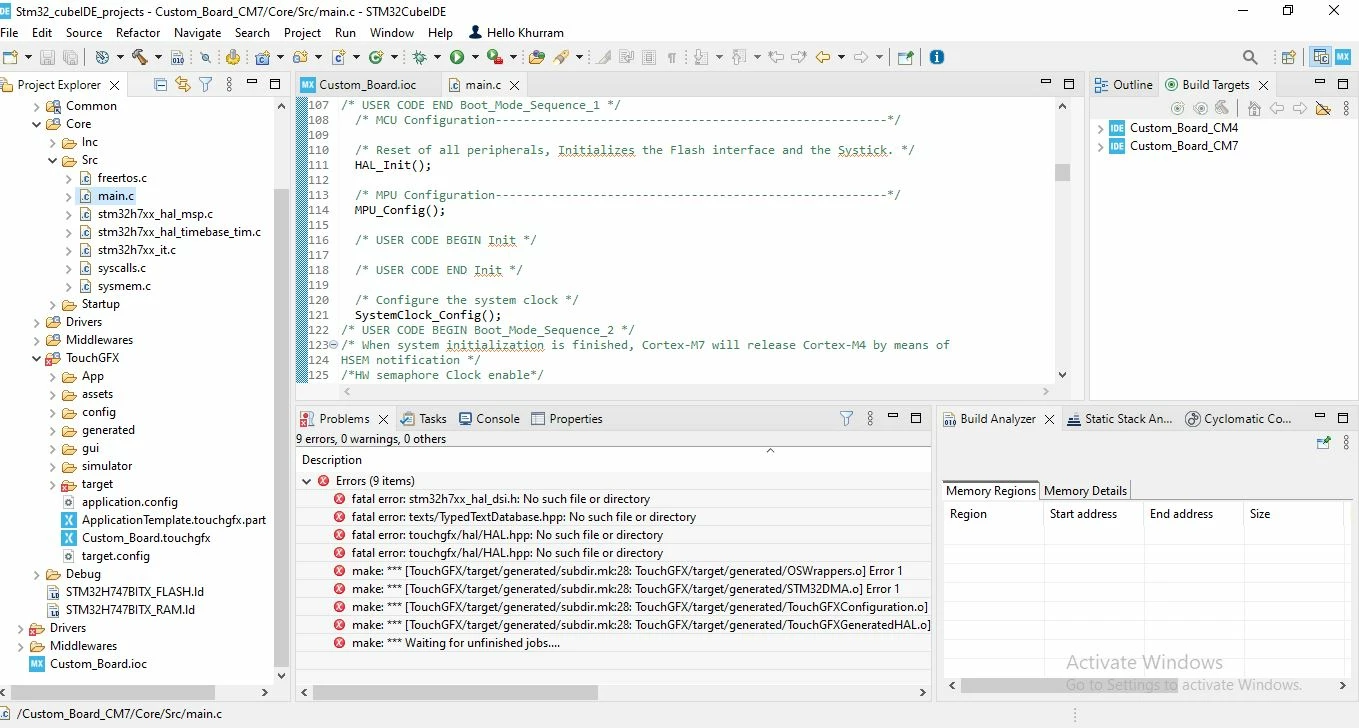Screen dimensions: 1359x728
Task: Click the Hide Empty Folders icon in Build Targets
Action: click(x=1323, y=108)
